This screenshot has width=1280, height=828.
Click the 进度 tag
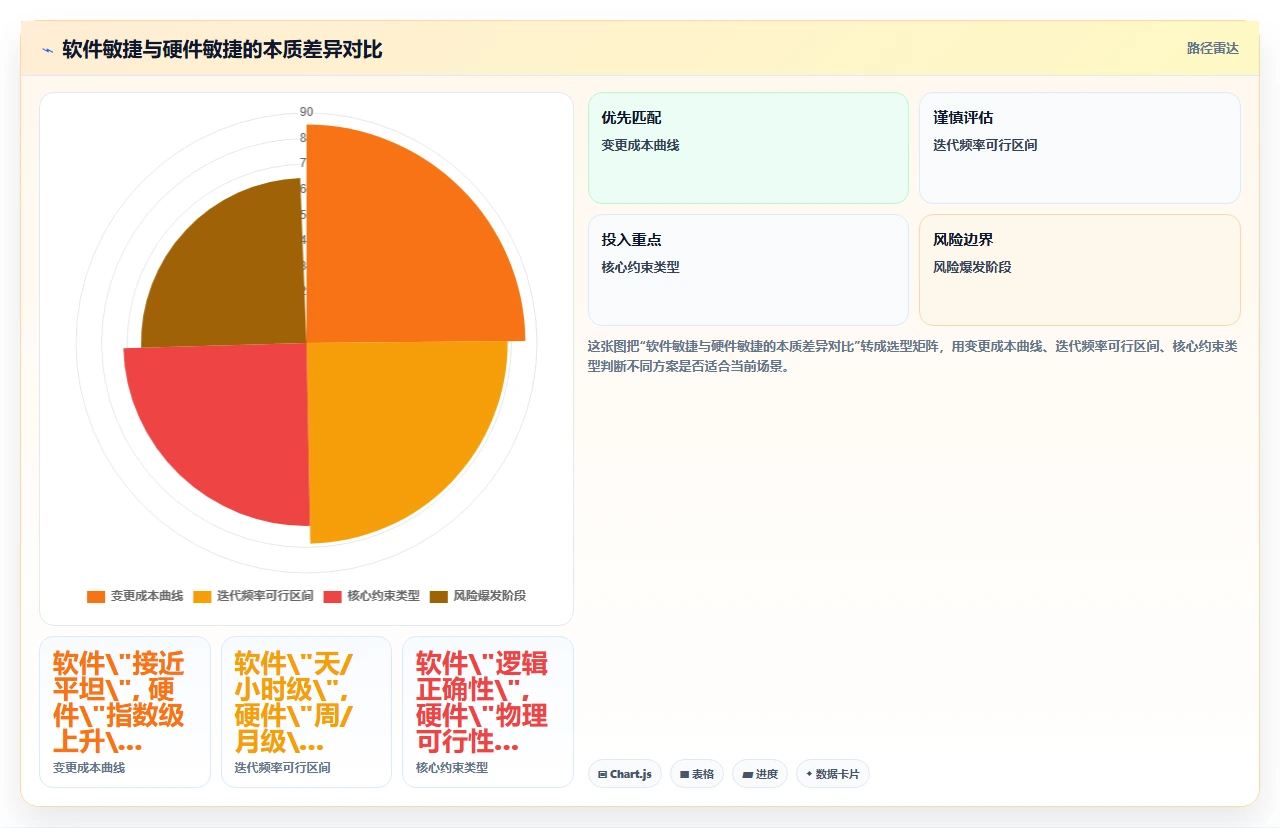coord(760,774)
